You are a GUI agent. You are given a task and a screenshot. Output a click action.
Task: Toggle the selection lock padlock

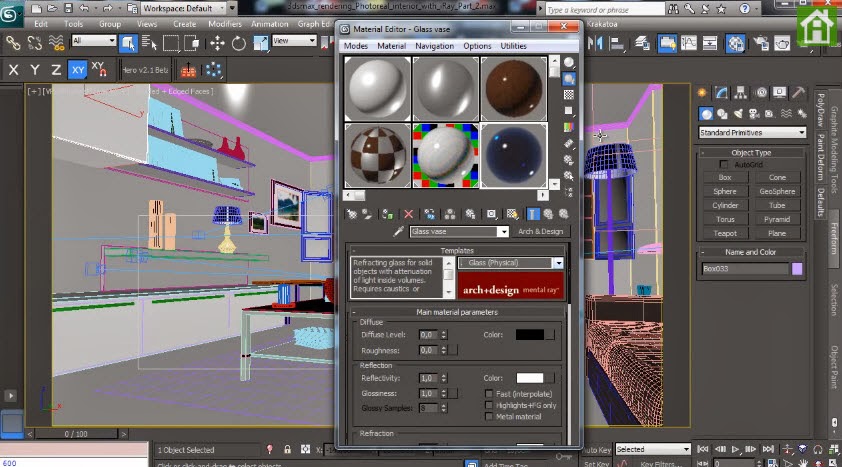click(x=287, y=449)
